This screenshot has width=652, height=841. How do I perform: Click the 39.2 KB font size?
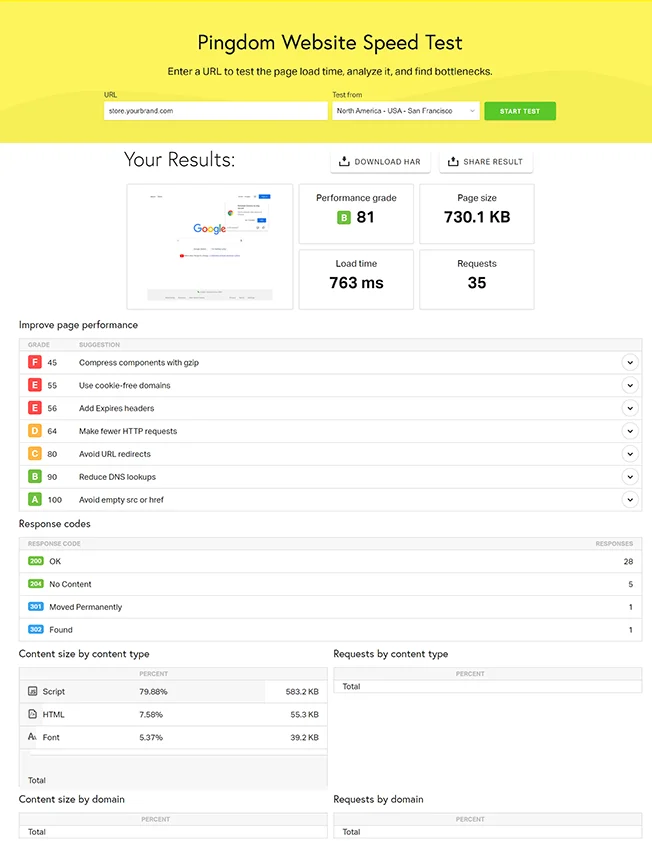[304, 737]
